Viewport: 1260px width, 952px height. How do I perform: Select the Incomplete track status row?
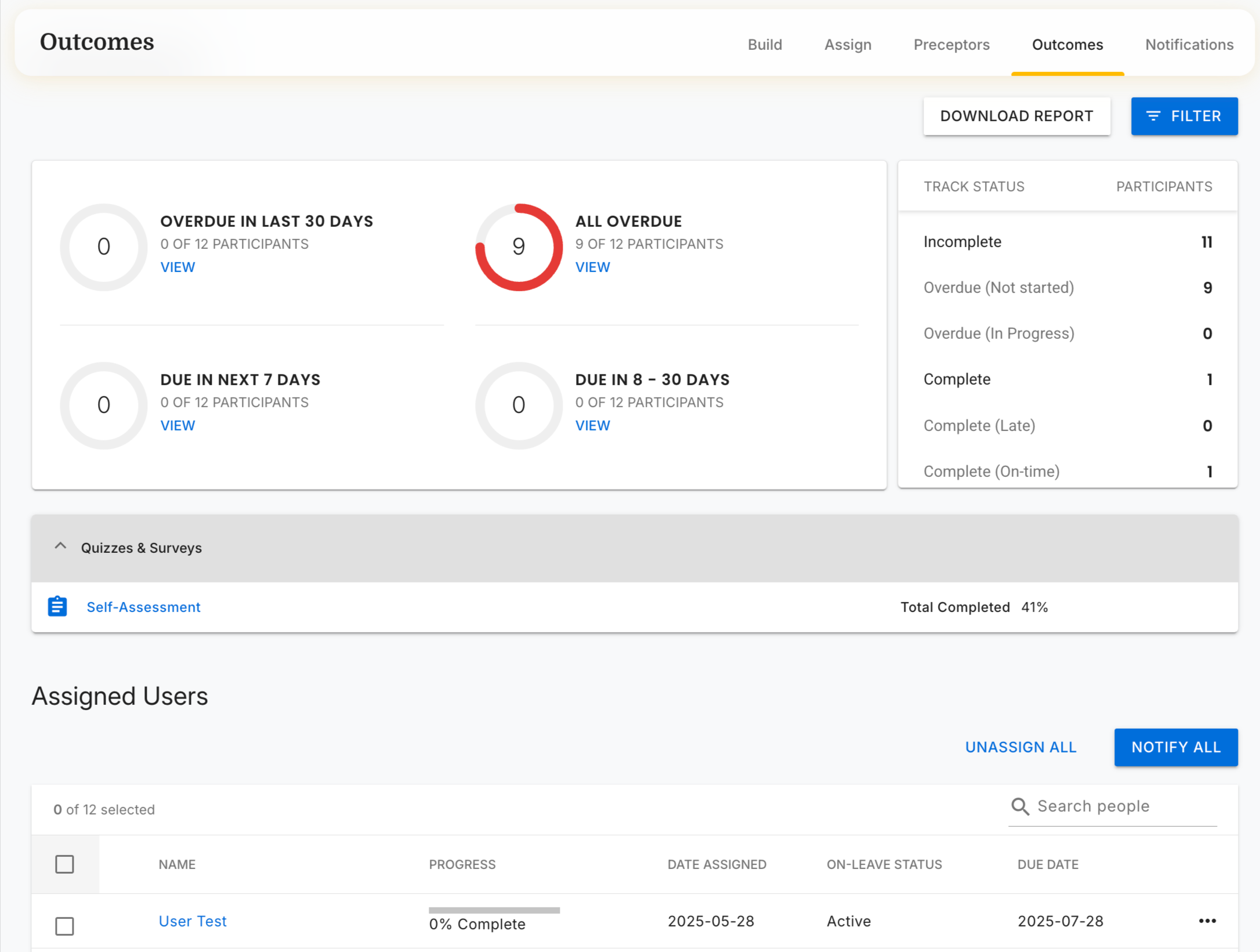pos(1067,242)
